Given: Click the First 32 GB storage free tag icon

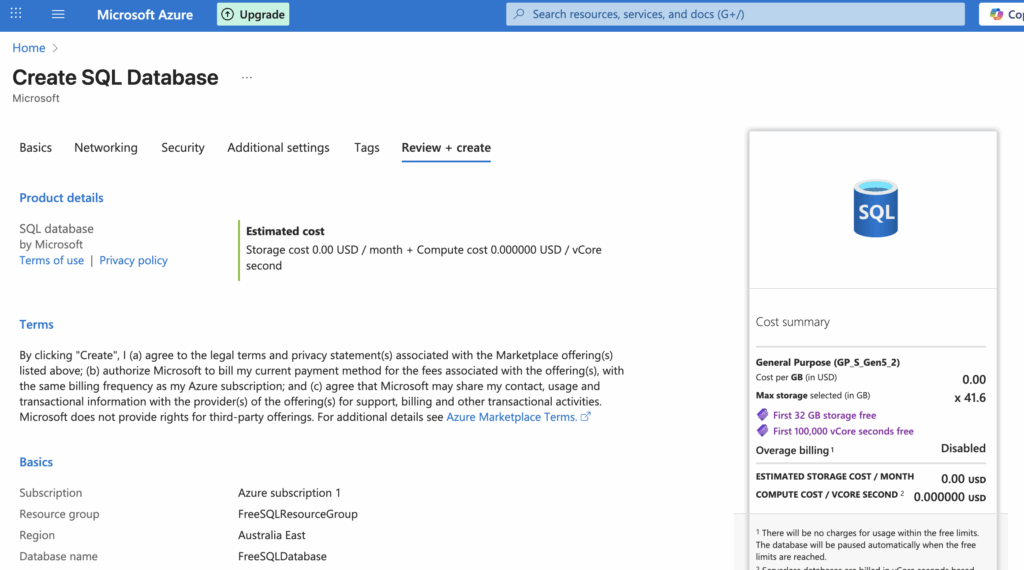Looking at the screenshot, I should pyautogui.click(x=762, y=415).
